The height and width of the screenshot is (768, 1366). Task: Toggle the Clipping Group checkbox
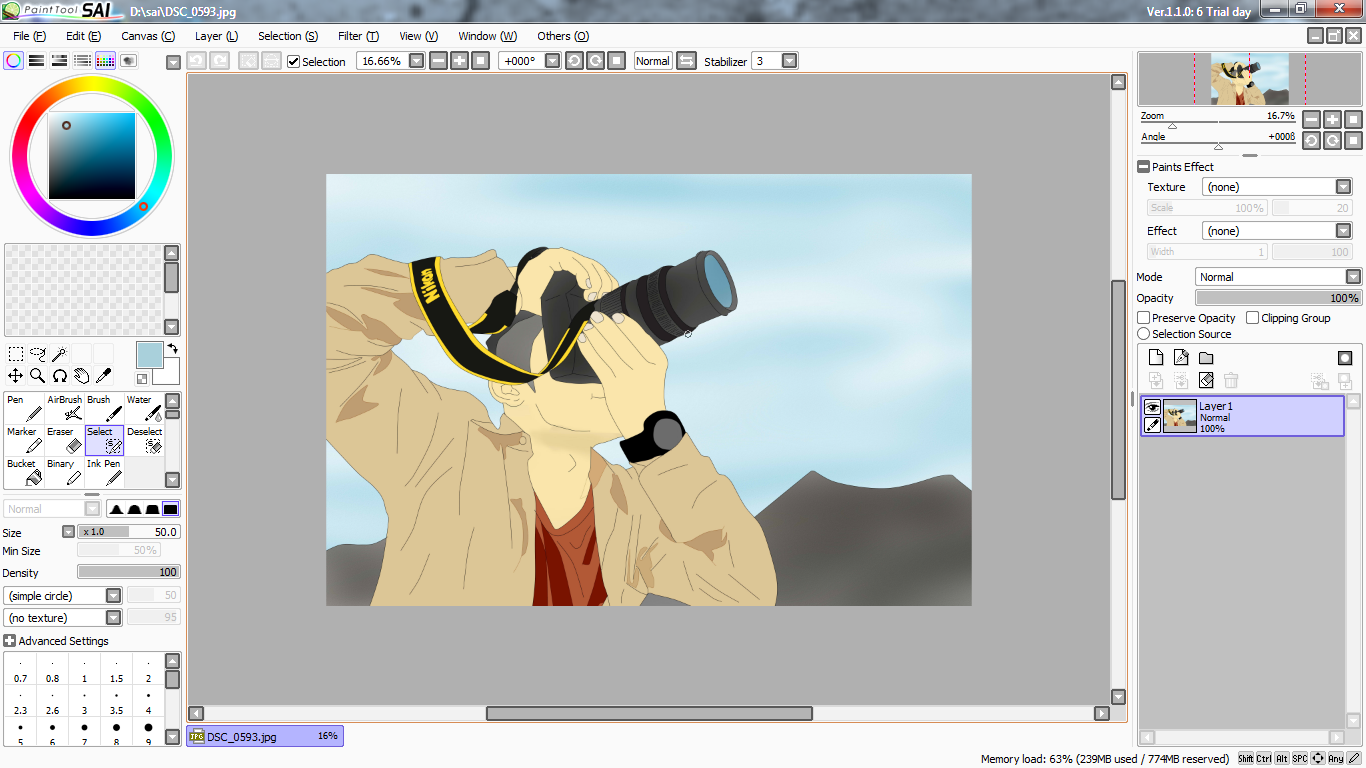[1252, 317]
